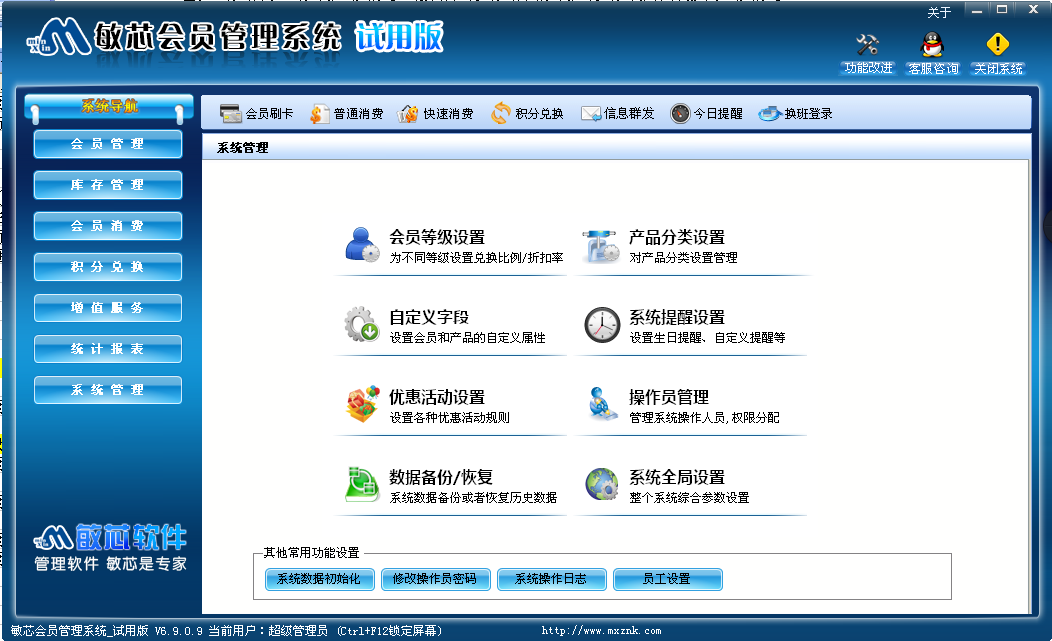Click the 修改操作员密码 button
The height and width of the screenshot is (641, 1052).
pos(435,579)
